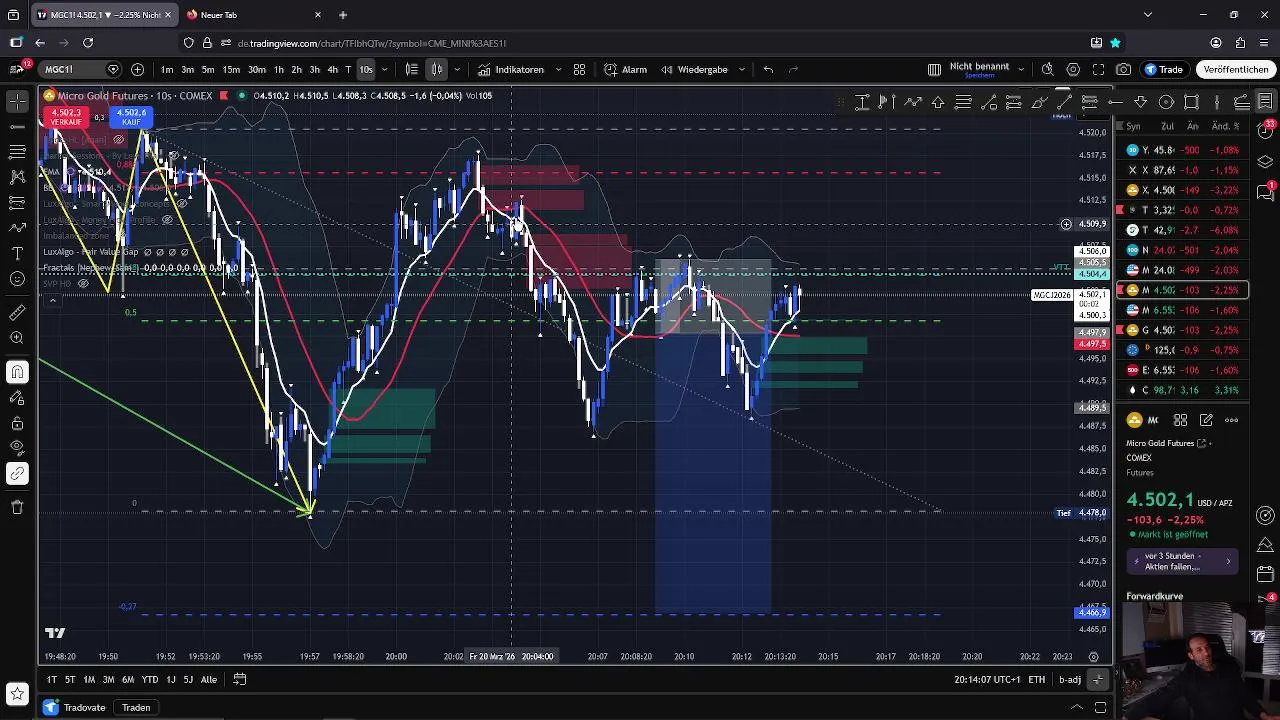Click the Trade button
The image size is (1280, 720).
click(1164, 69)
